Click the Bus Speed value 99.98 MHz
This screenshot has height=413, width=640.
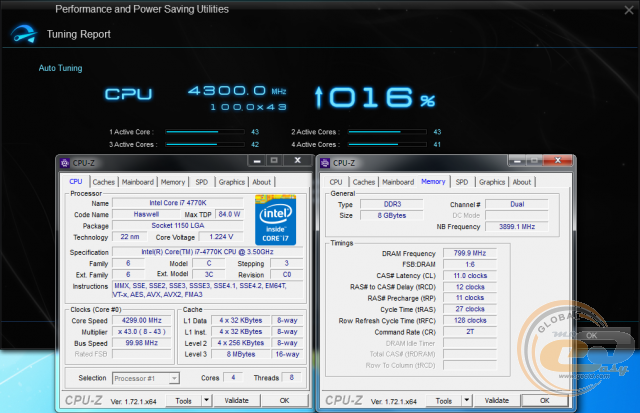point(142,343)
